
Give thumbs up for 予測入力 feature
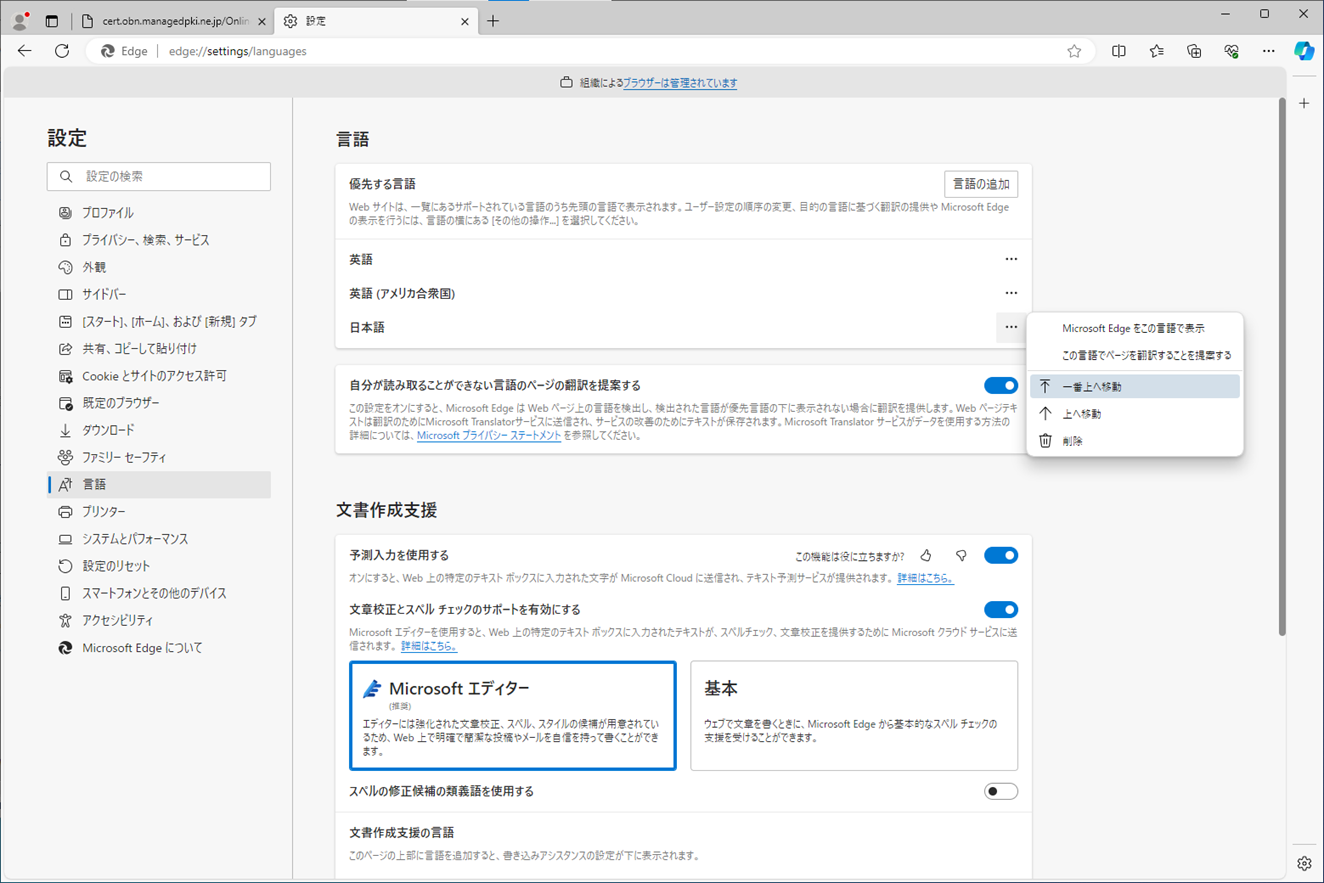[x=926, y=556]
